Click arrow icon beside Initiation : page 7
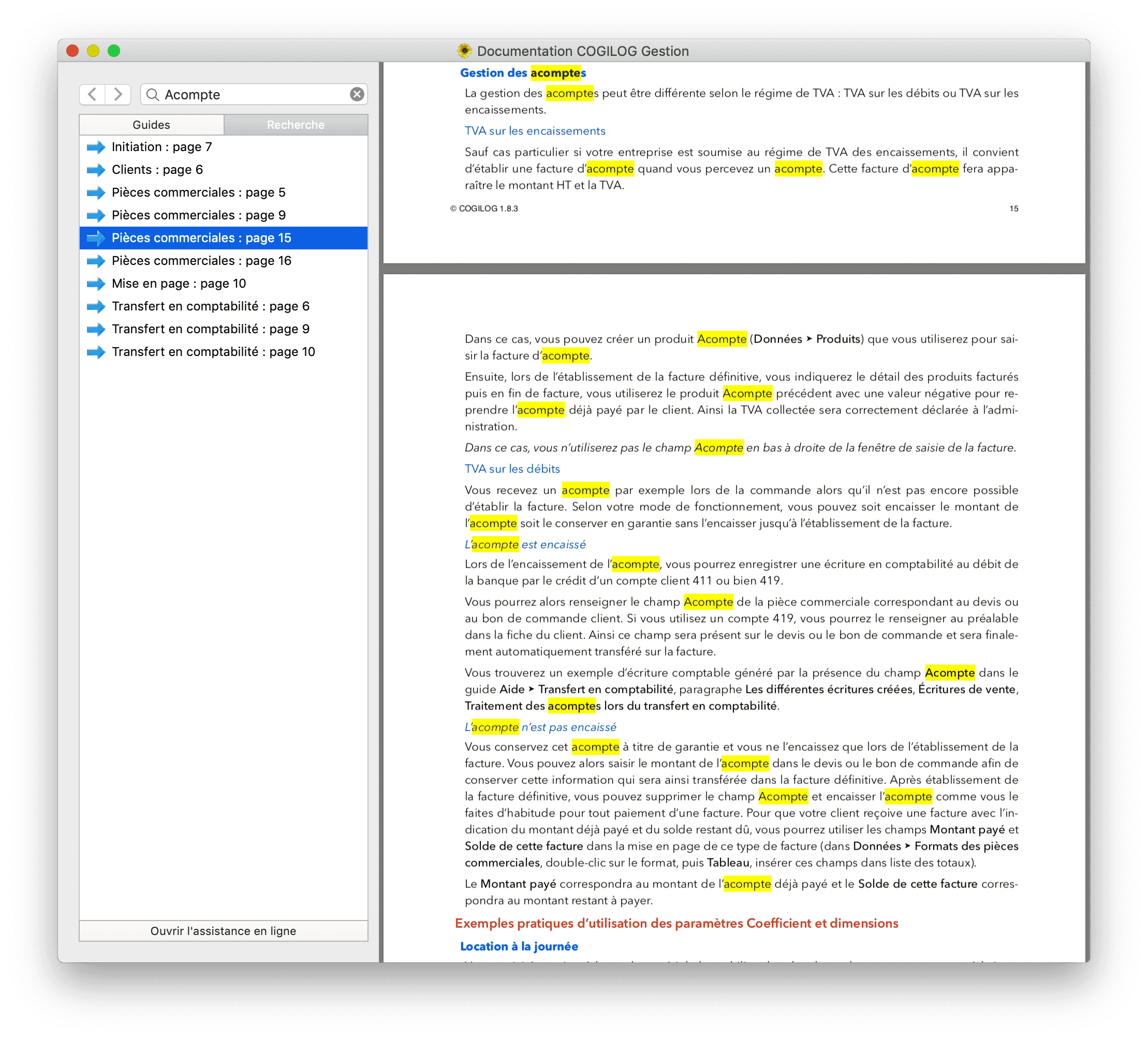 point(96,147)
